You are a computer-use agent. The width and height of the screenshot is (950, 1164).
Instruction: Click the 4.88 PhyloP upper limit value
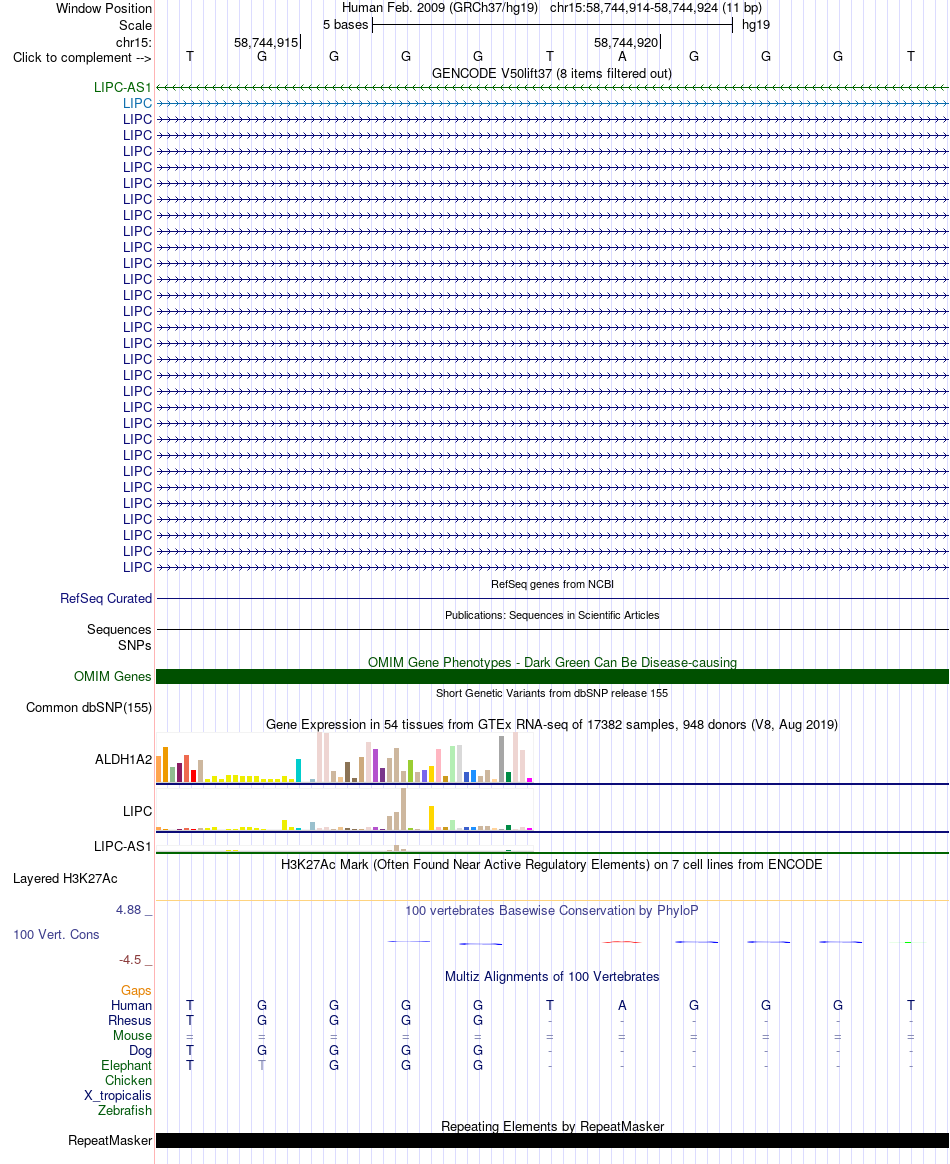coord(128,910)
